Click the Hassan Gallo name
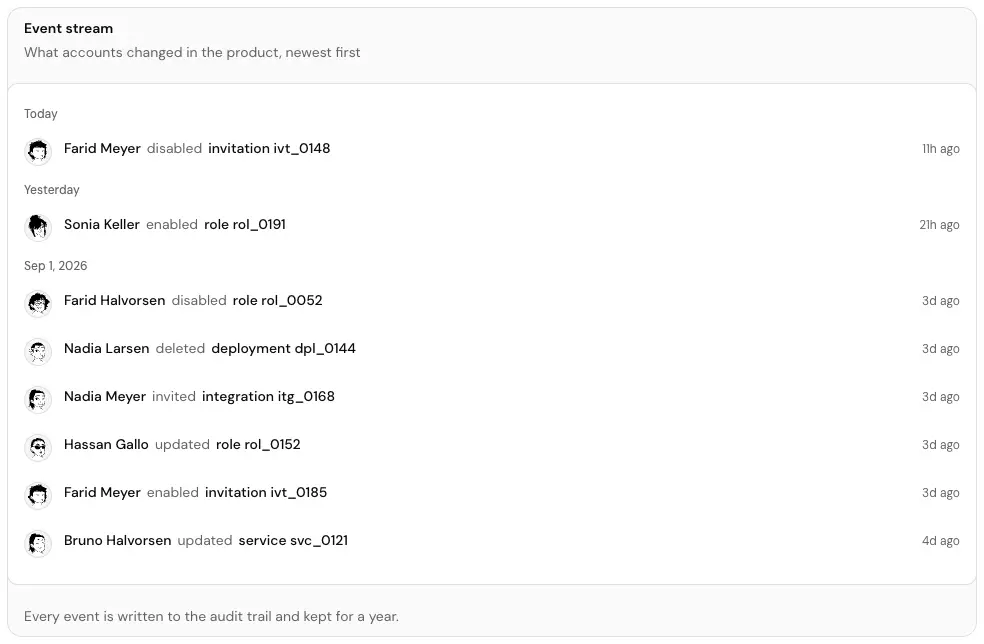This screenshot has height=644, width=984. point(106,444)
